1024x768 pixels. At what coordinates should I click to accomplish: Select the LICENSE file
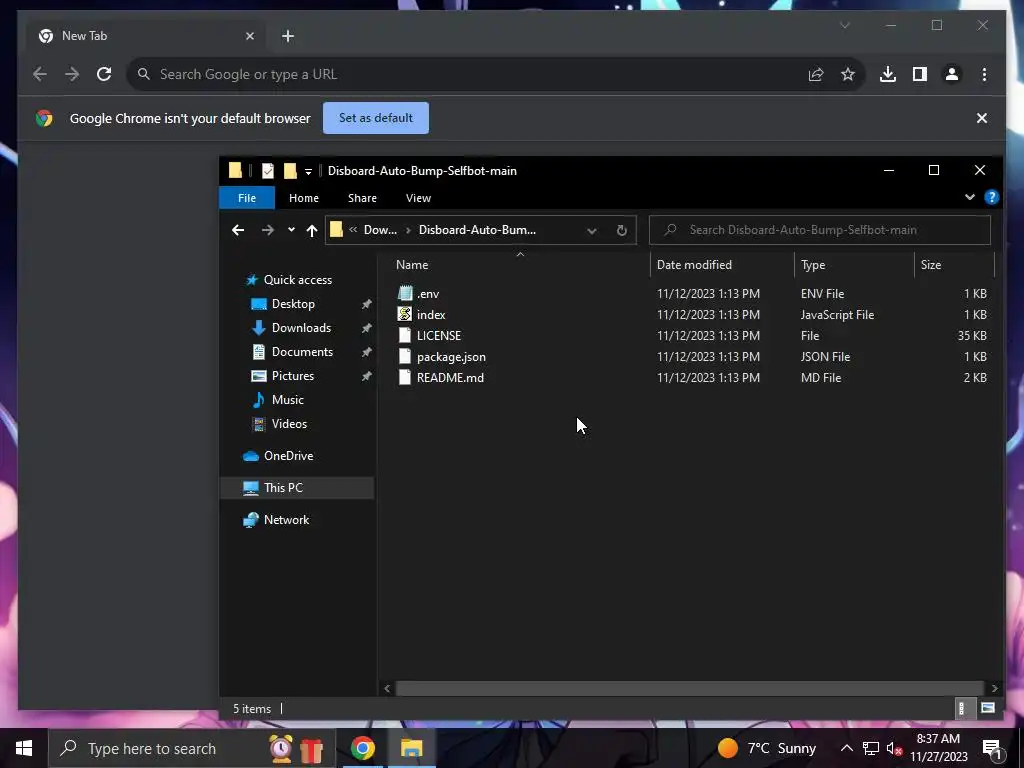(439, 336)
